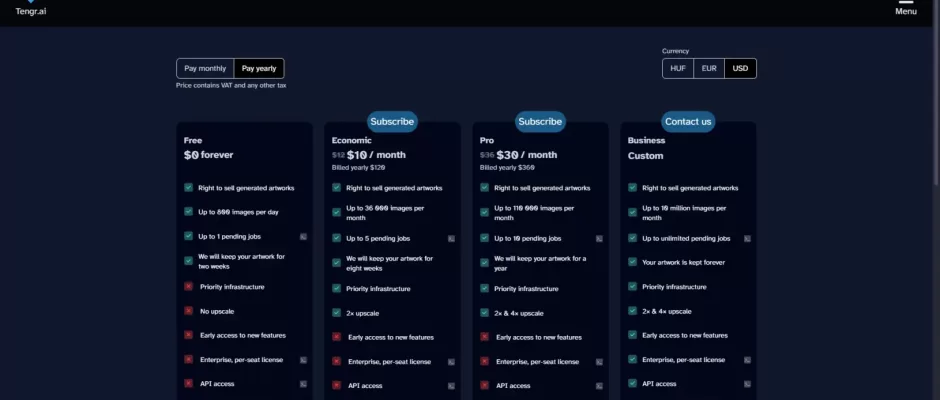Image resolution: width=940 pixels, height=400 pixels.
Task: Click Free plan 'No upscale' text
Action: point(217,311)
